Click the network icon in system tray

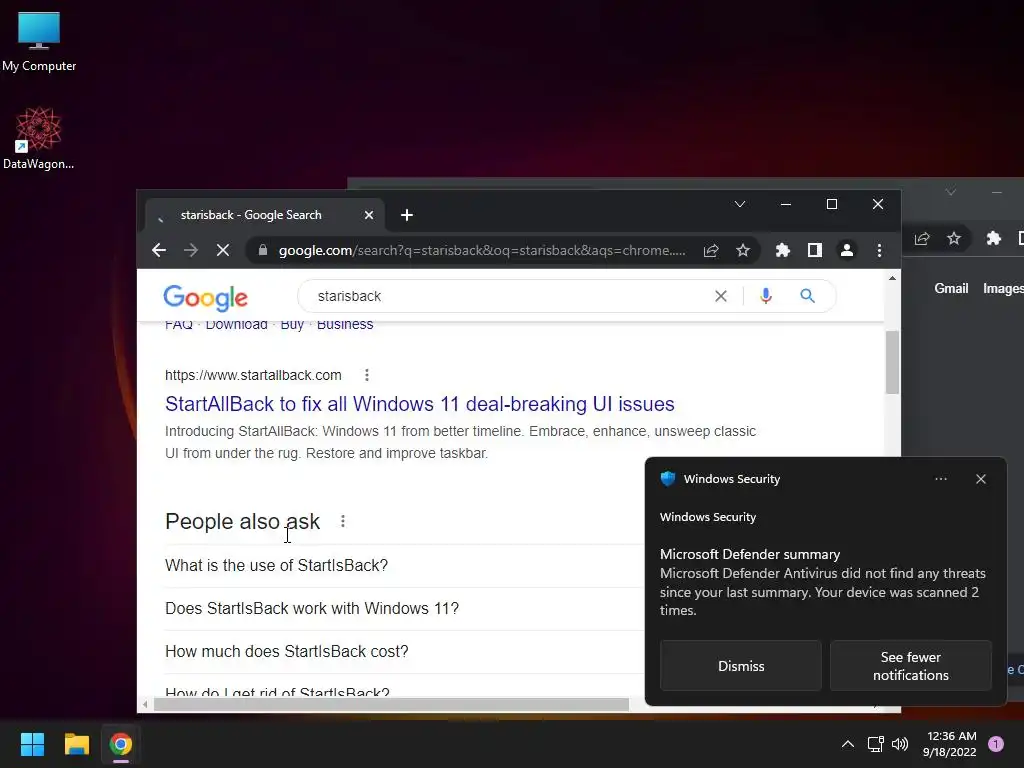click(x=875, y=744)
